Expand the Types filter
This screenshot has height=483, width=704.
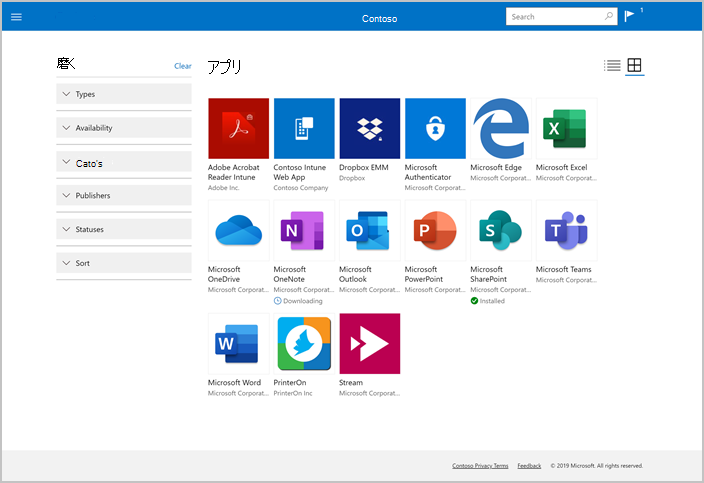point(124,94)
